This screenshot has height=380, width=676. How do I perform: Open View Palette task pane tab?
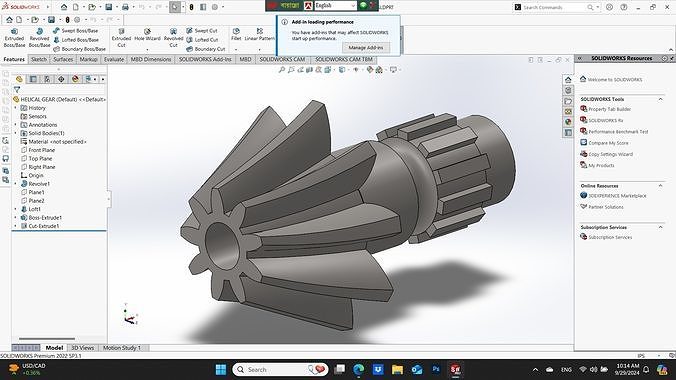point(568,111)
